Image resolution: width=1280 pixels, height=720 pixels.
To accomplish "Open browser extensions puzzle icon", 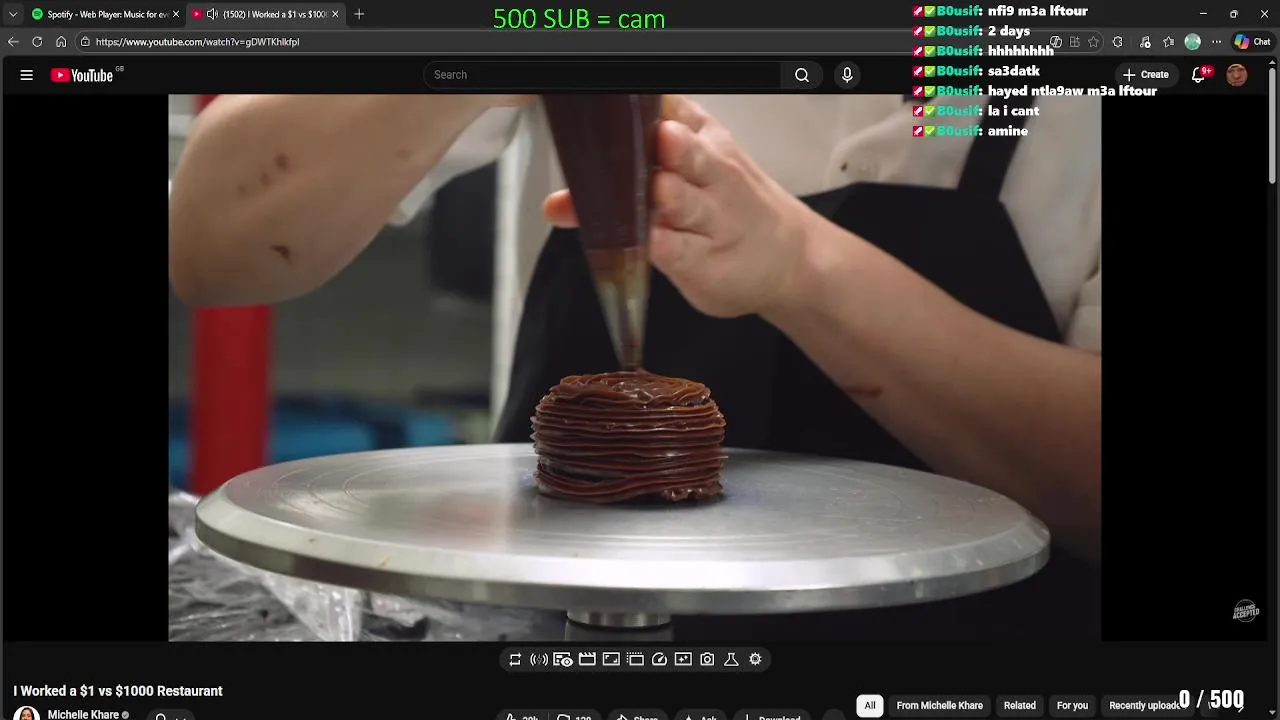I will (1117, 42).
